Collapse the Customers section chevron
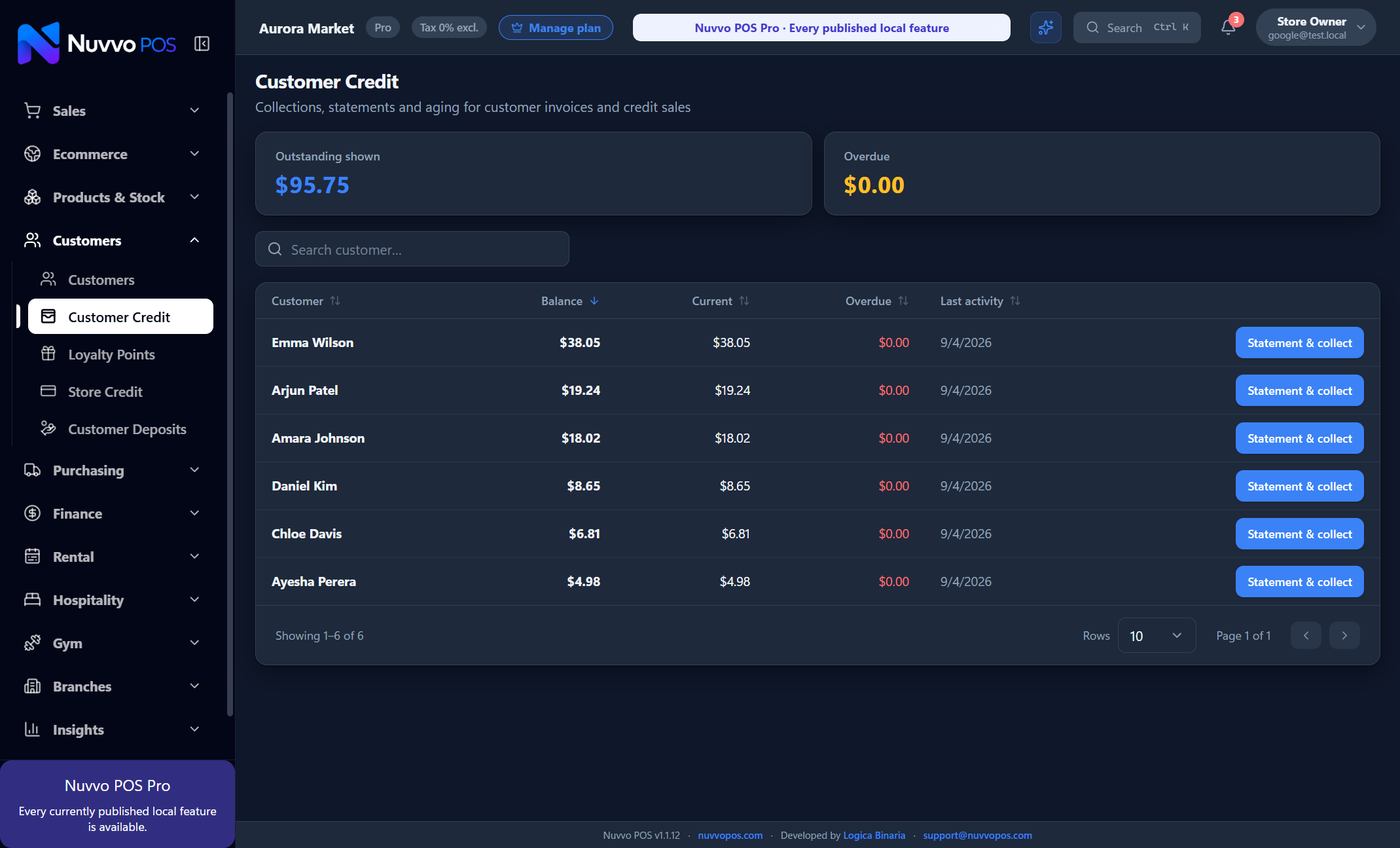 [194, 240]
